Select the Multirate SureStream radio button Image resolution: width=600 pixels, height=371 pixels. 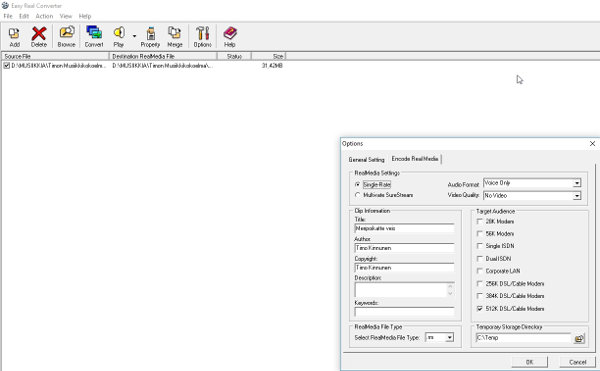coord(357,195)
